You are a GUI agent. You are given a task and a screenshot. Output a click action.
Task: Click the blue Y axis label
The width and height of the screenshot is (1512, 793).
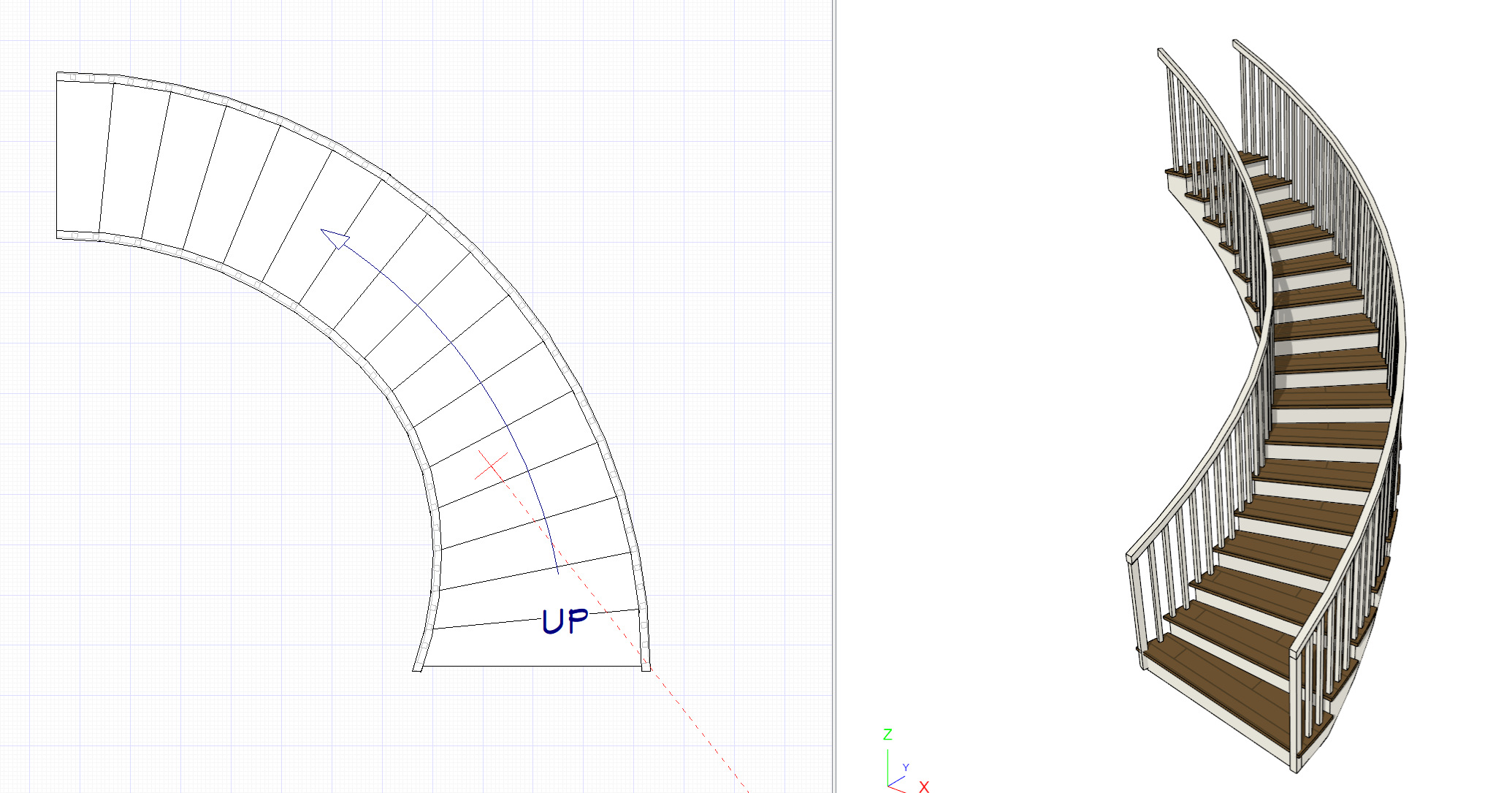point(906,767)
